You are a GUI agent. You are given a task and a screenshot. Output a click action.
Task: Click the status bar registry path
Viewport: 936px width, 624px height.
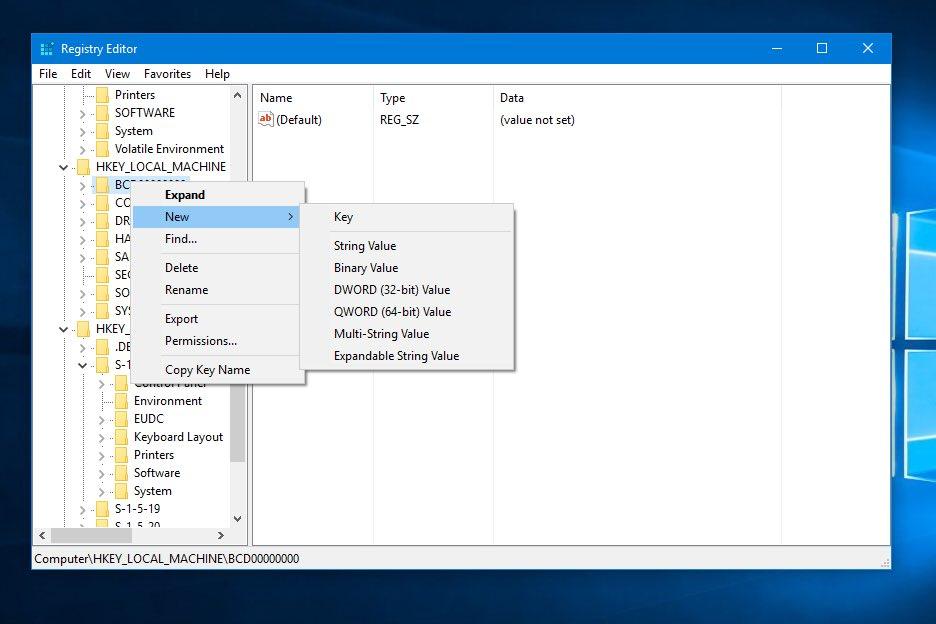coord(167,559)
